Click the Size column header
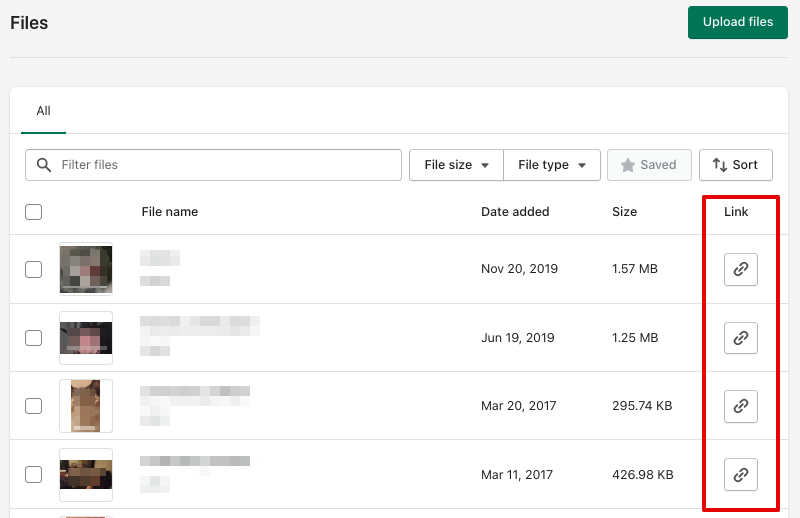 pyautogui.click(x=624, y=212)
